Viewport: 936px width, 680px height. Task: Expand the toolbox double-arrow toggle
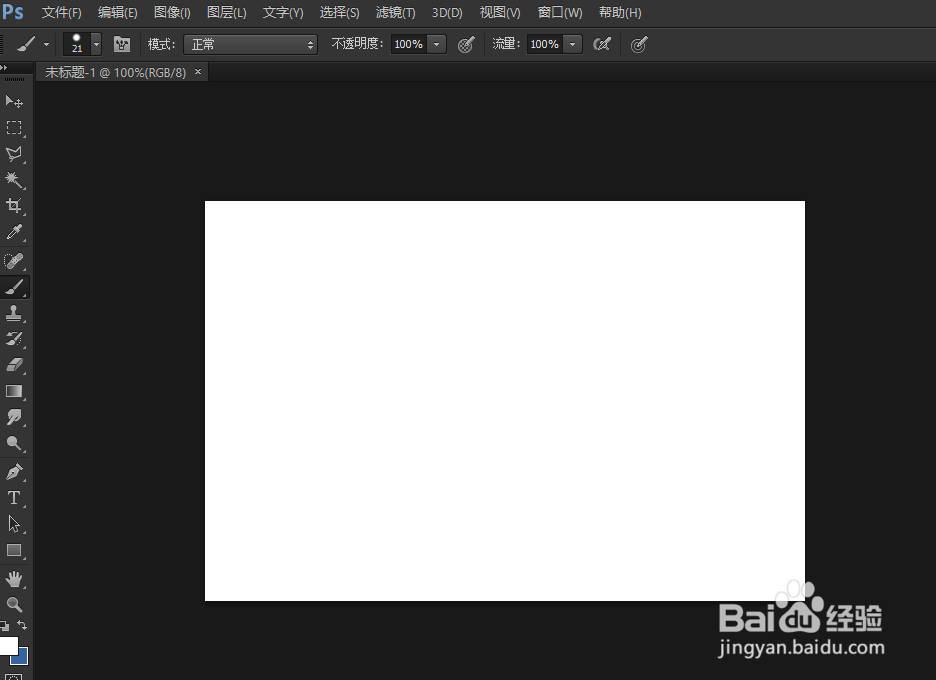point(4,67)
